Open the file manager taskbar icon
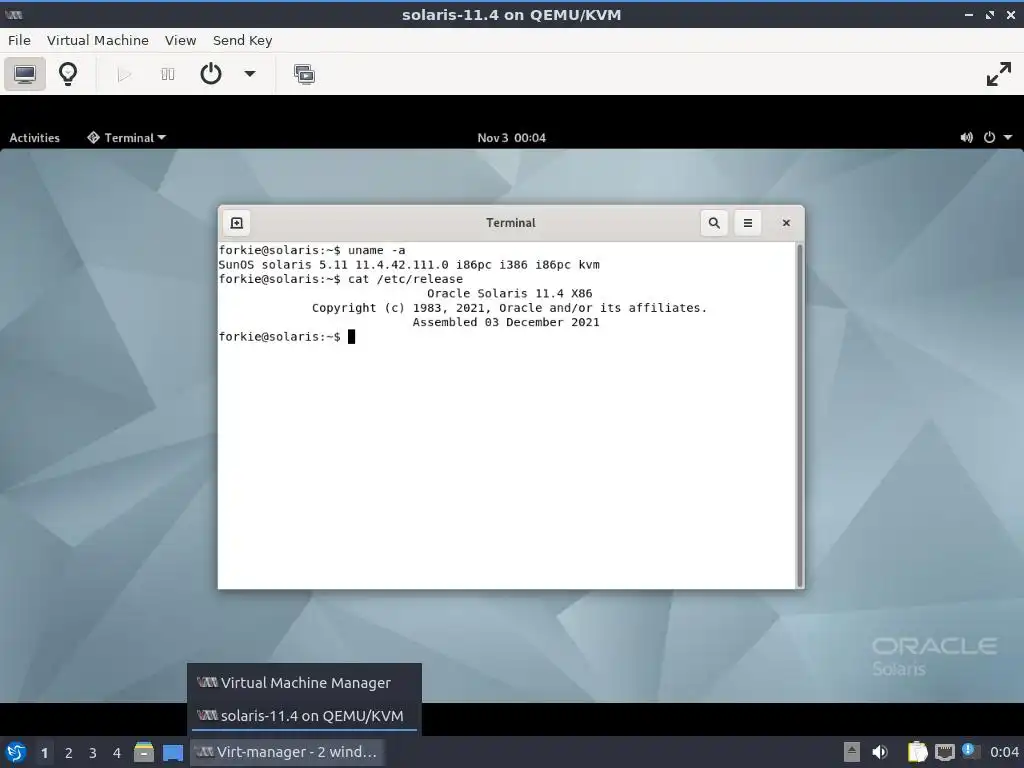Image resolution: width=1024 pixels, height=768 pixels. (144, 752)
